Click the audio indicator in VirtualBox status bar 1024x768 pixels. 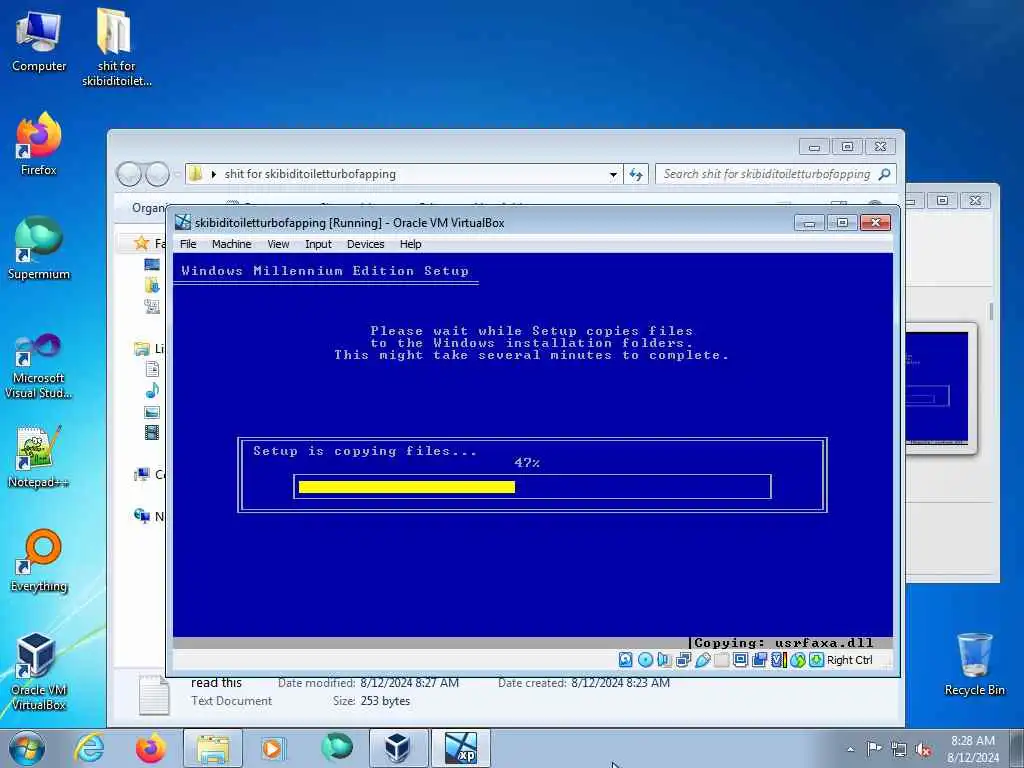tap(664, 660)
